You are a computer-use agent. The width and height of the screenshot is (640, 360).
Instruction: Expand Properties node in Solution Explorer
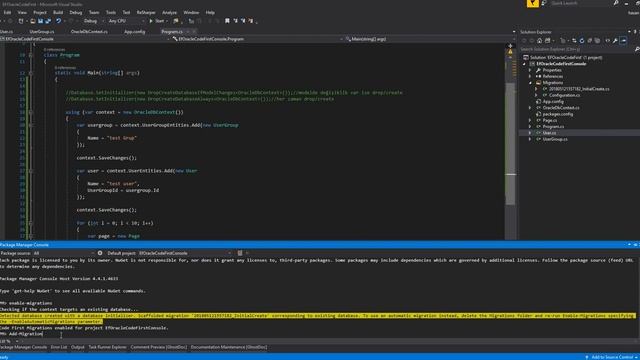coord(530,70)
